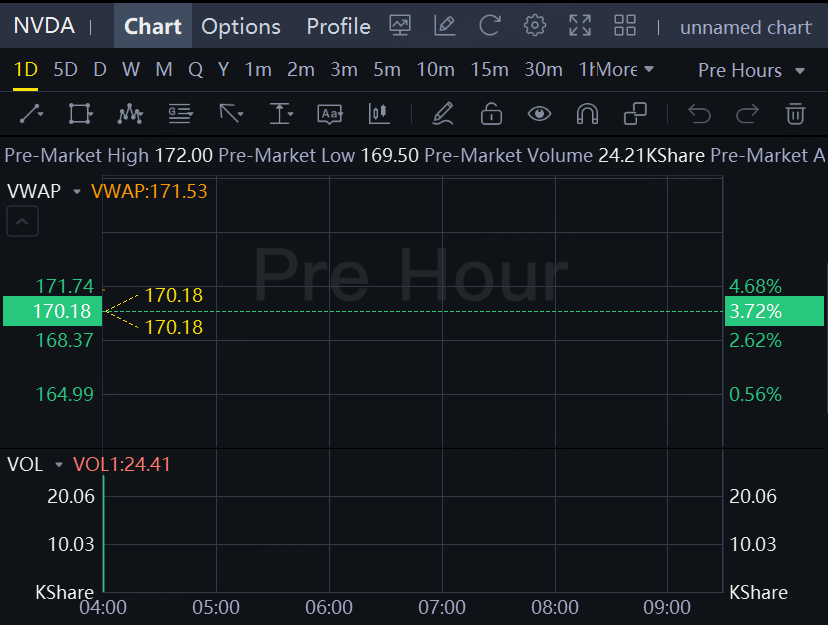
Task: Click the magnet snap tool icon
Action: 587,114
